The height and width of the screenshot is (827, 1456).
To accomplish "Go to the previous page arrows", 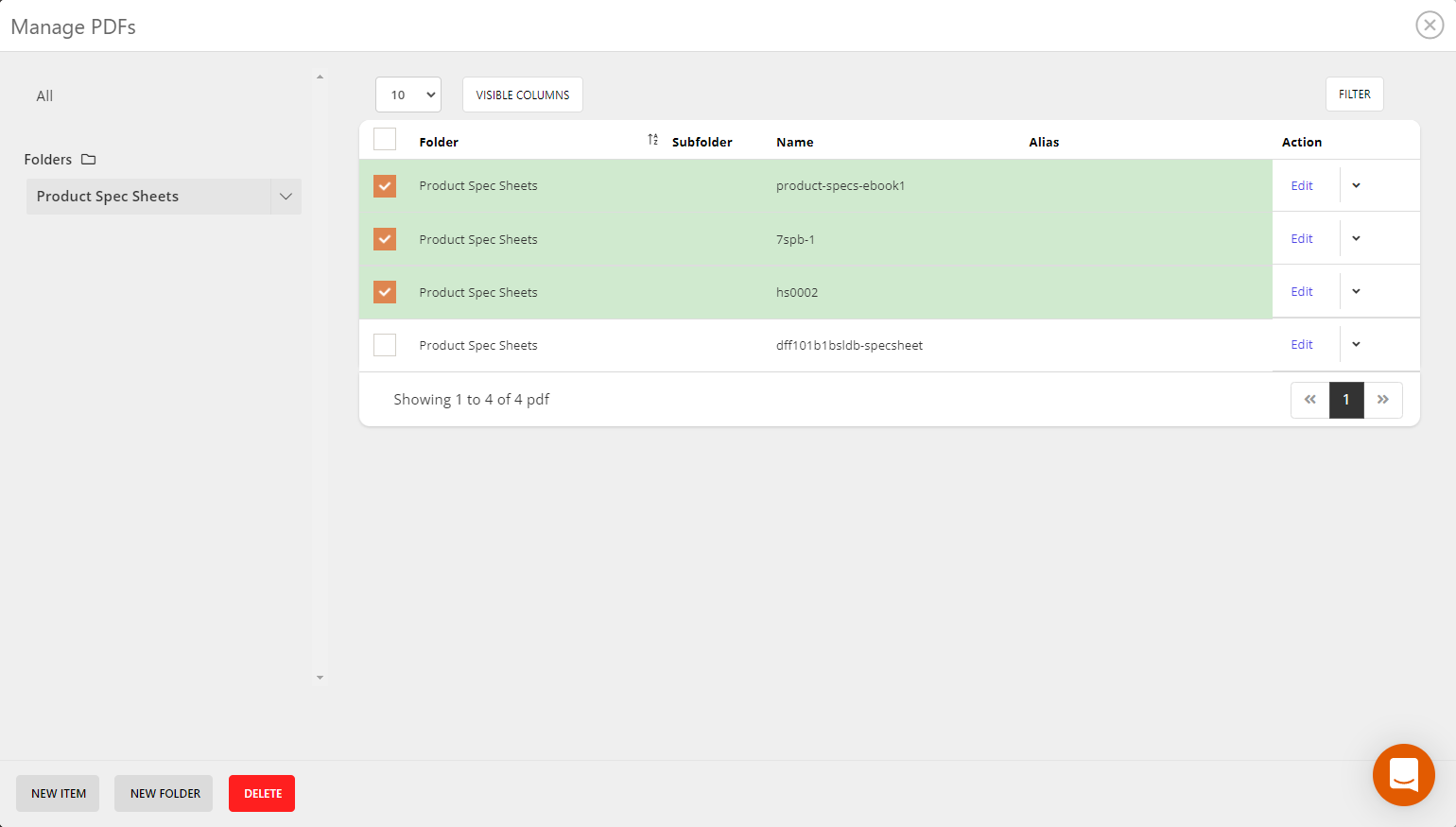I will click(1309, 400).
